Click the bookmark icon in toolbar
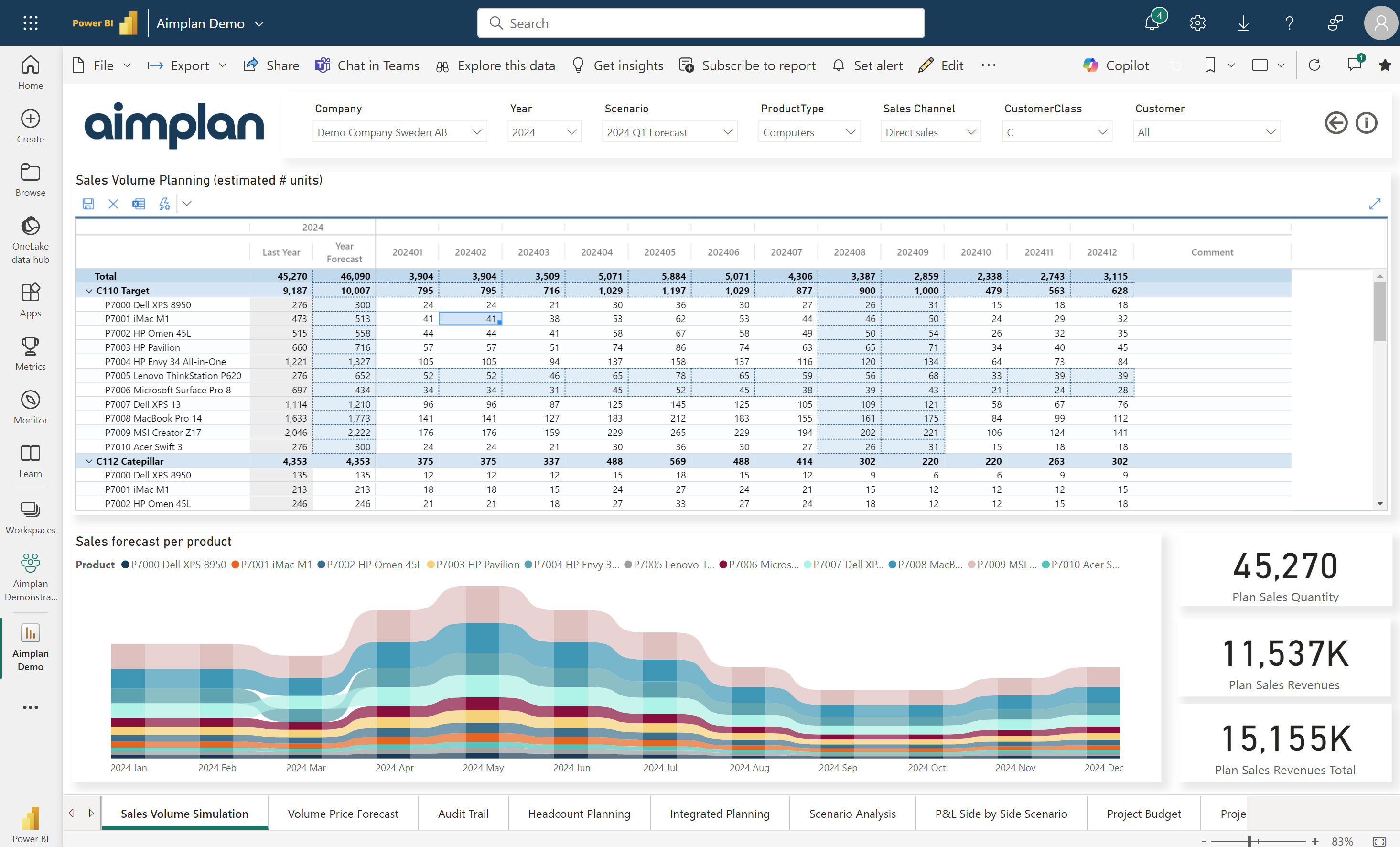 [x=1210, y=65]
